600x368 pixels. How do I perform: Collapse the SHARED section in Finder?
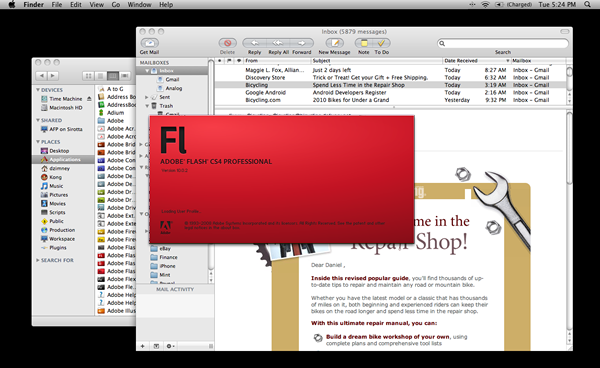pyautogui.click(x=38, y=120)
